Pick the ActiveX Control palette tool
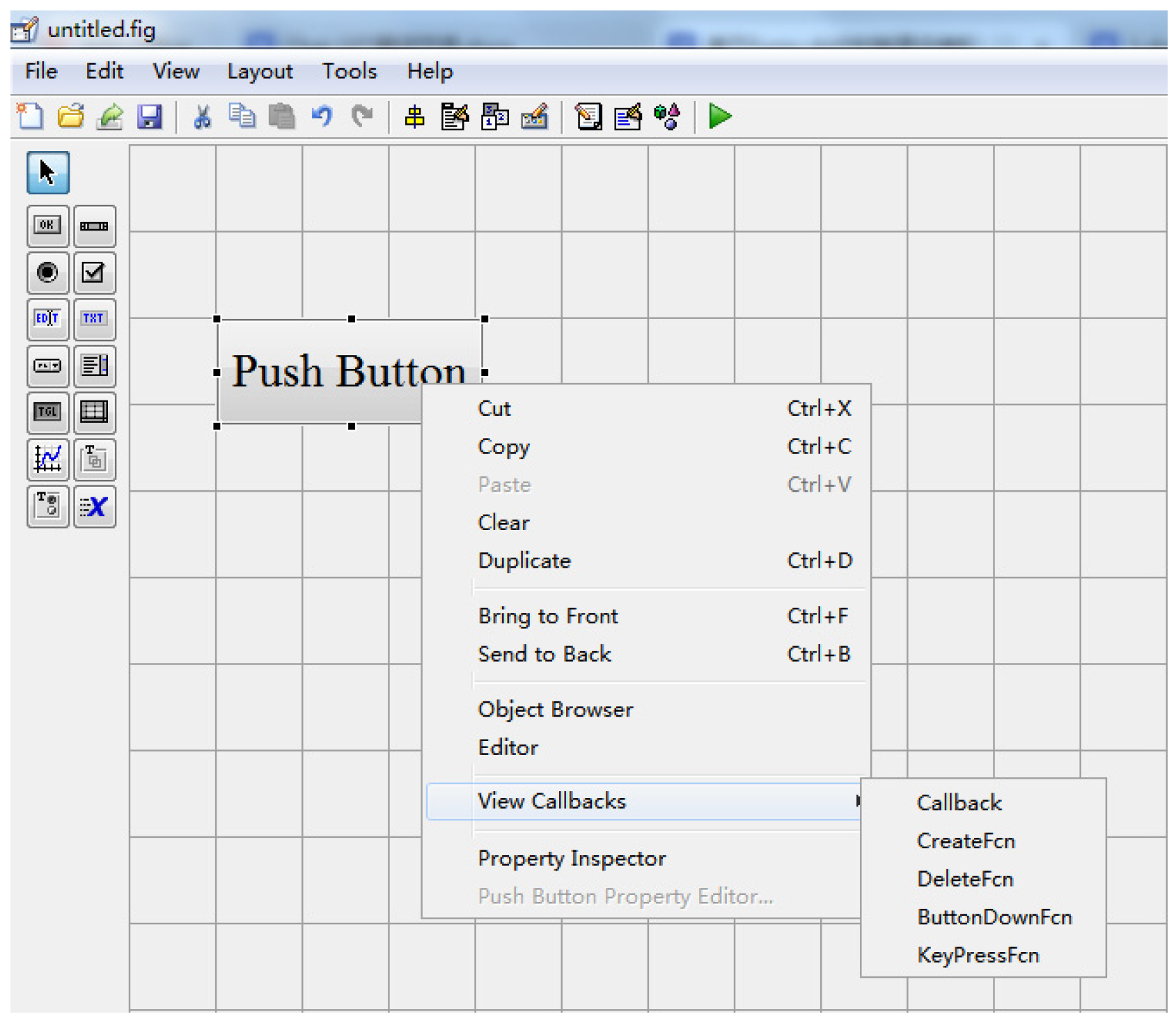Screen dimensions: 1176x1021 click(94, 506)
